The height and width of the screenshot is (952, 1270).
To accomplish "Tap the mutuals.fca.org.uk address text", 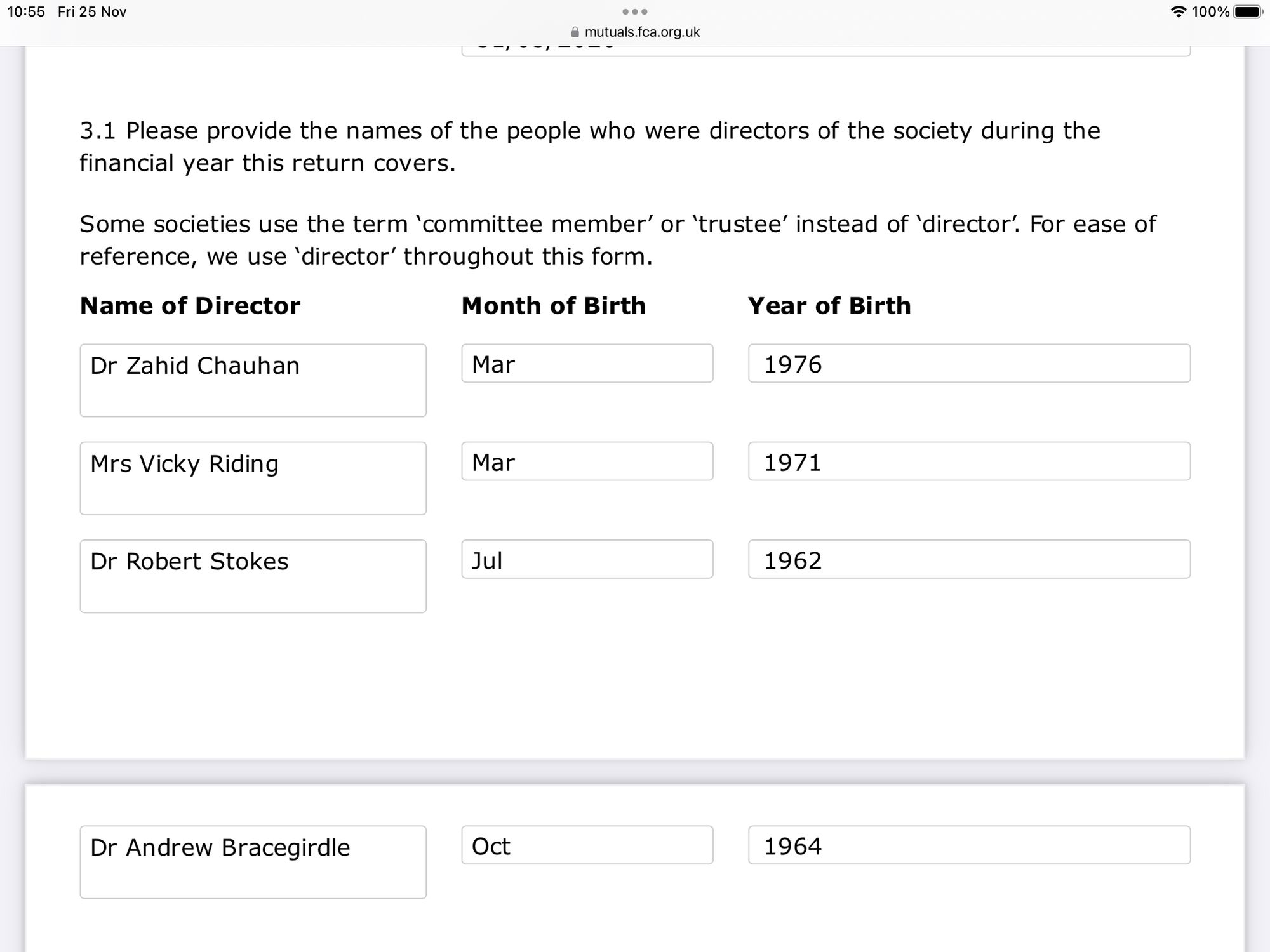I will pos(642,32).
